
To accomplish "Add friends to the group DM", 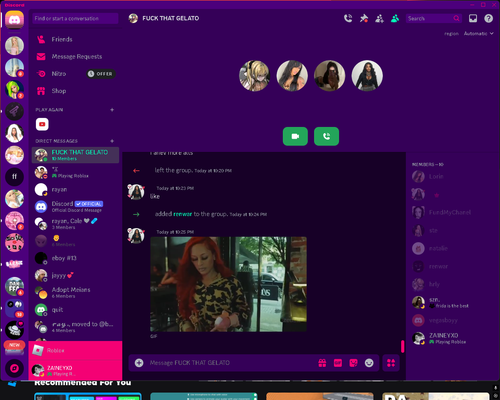I will pos(379,18).
